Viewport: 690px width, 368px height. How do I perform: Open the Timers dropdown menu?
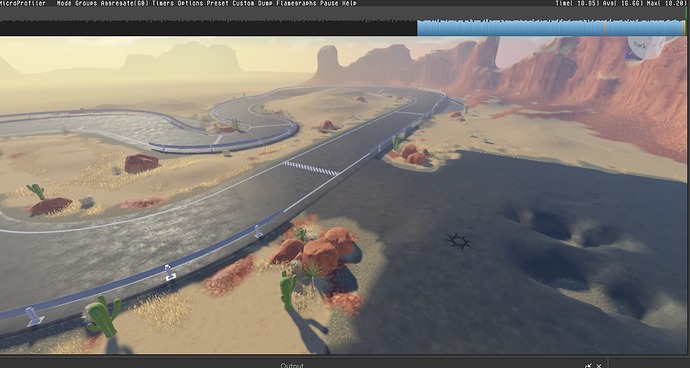pyautogui.click(x=163, y=3)
